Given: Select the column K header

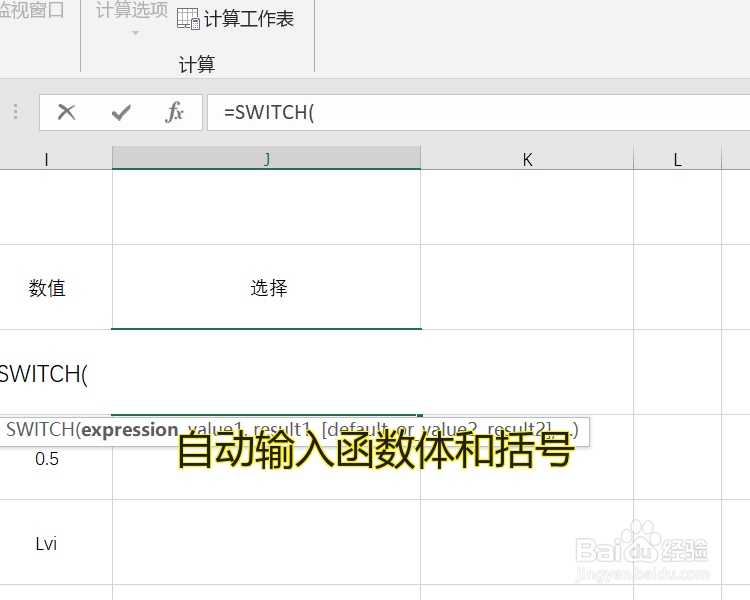Looking at the screenshot, I should coord(527,159).
